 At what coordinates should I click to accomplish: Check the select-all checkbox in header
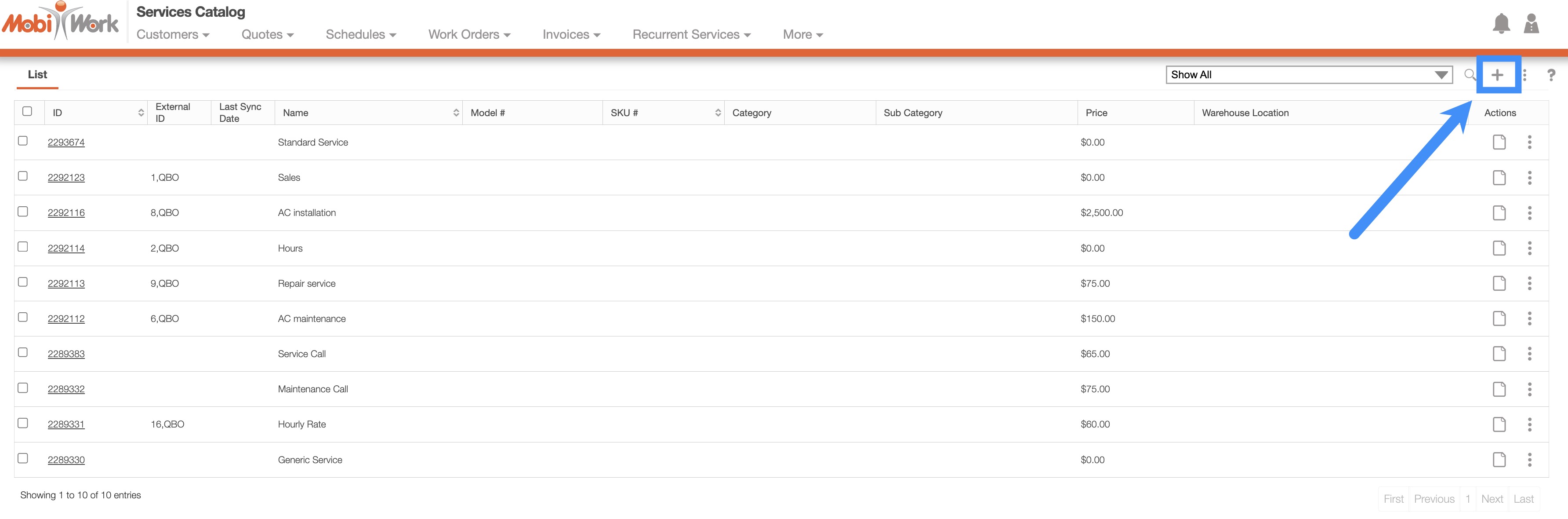point(27,111)
